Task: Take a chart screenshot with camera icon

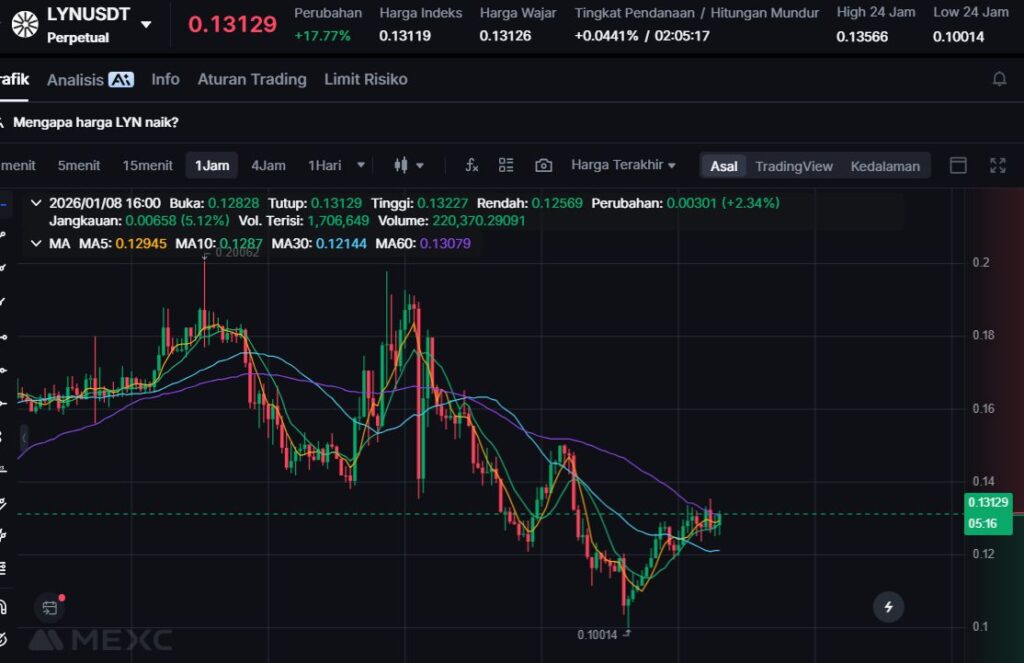Action: pos(543,165)
